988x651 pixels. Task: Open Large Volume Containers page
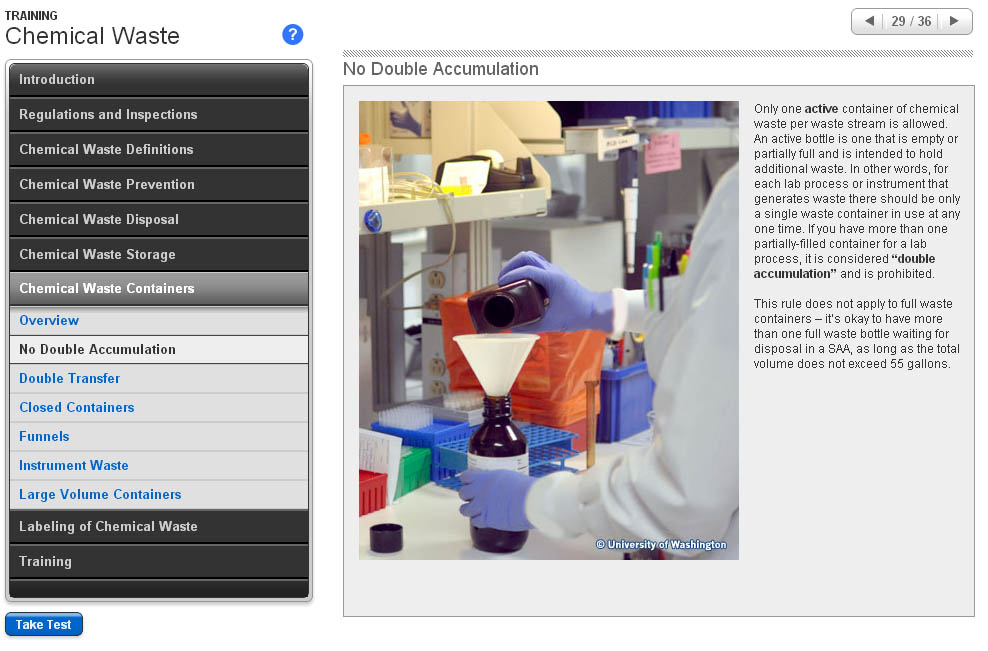pyautogui.click(x=100, y=495)
